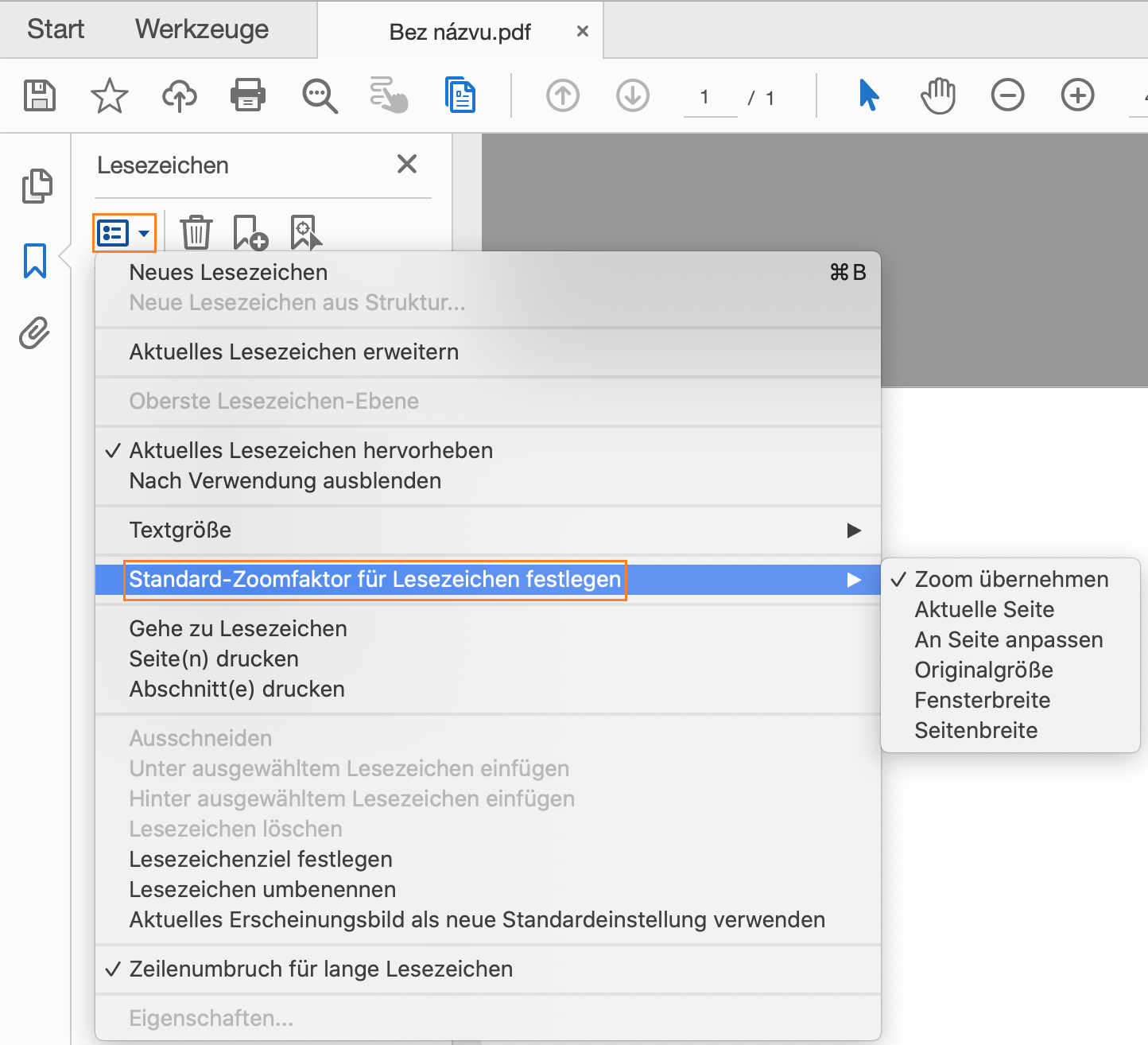
Task: Select Zoom übernehmen option
Action: 1010,579
